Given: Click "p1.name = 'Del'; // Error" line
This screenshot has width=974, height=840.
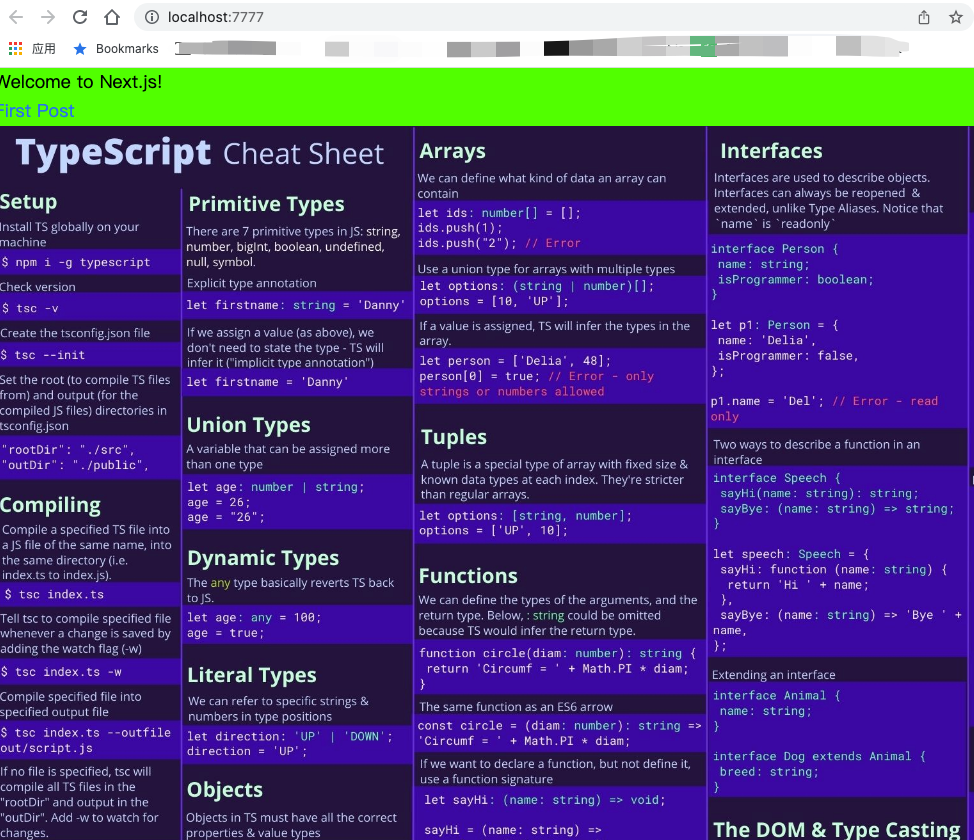Looking at the screenshot, I should [824, 401].
